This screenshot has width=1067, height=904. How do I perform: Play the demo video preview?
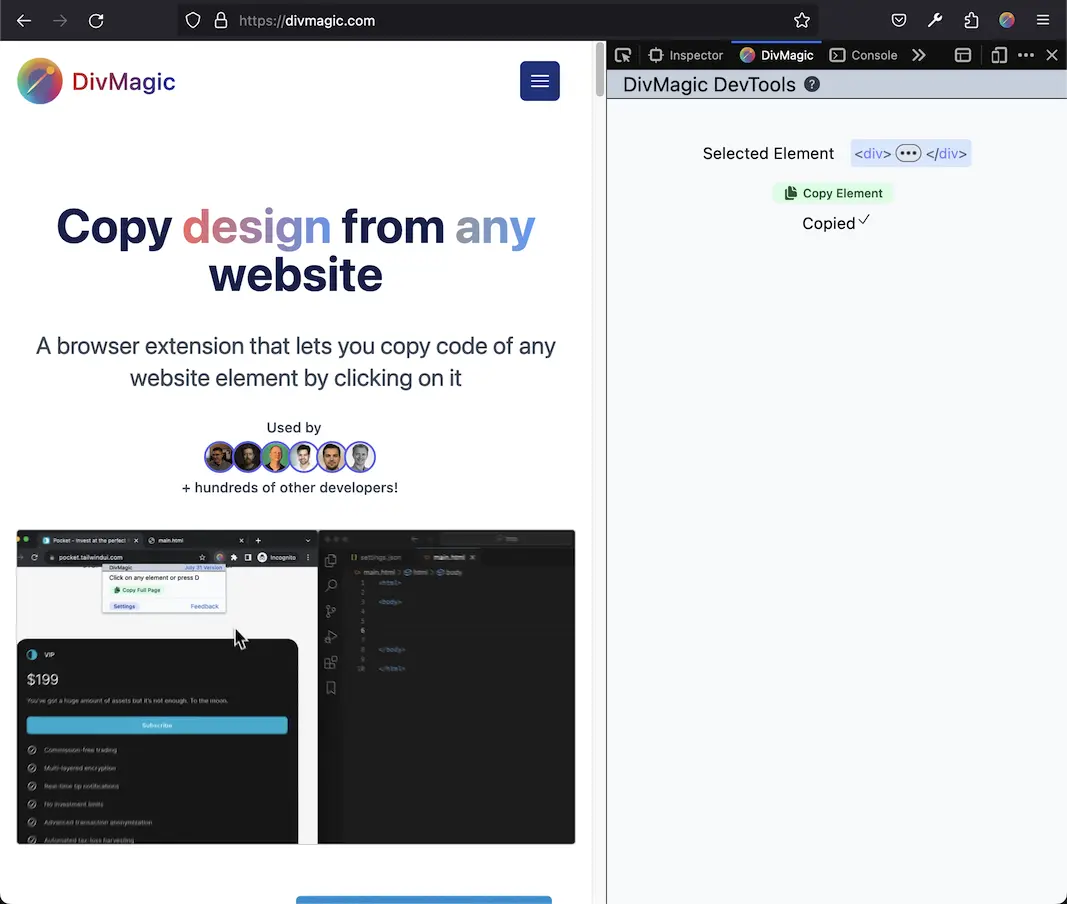point(296,687)
